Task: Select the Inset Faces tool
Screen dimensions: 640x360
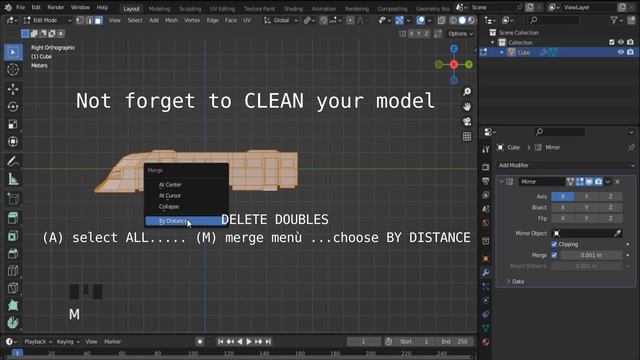Action: (13, 236)
